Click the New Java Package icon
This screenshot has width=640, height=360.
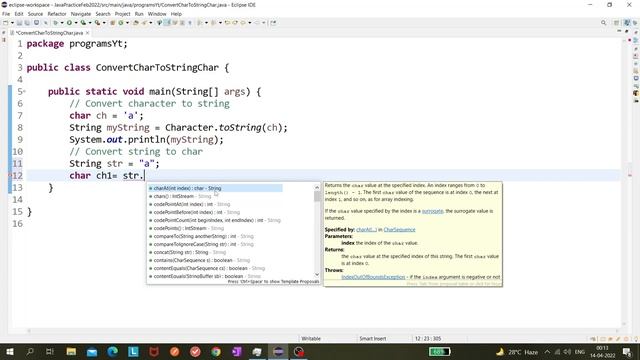coord(113,23)
